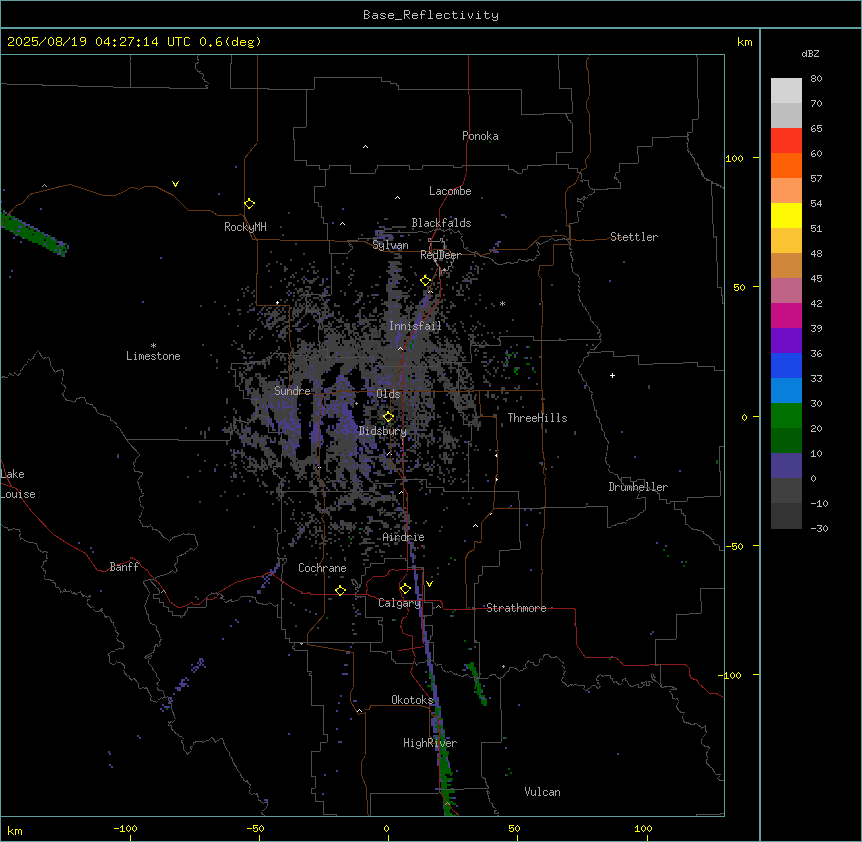
Task: Click the HighRiver label
Action: (430, 743)
